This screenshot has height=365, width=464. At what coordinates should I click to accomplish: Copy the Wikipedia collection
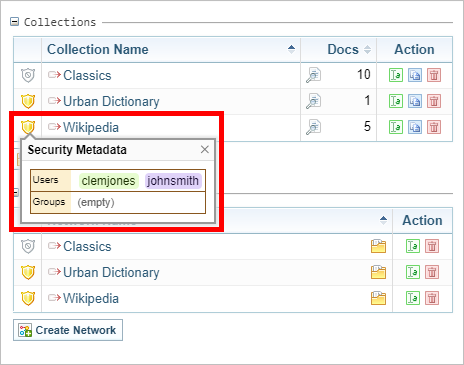[x=415, y=127]
